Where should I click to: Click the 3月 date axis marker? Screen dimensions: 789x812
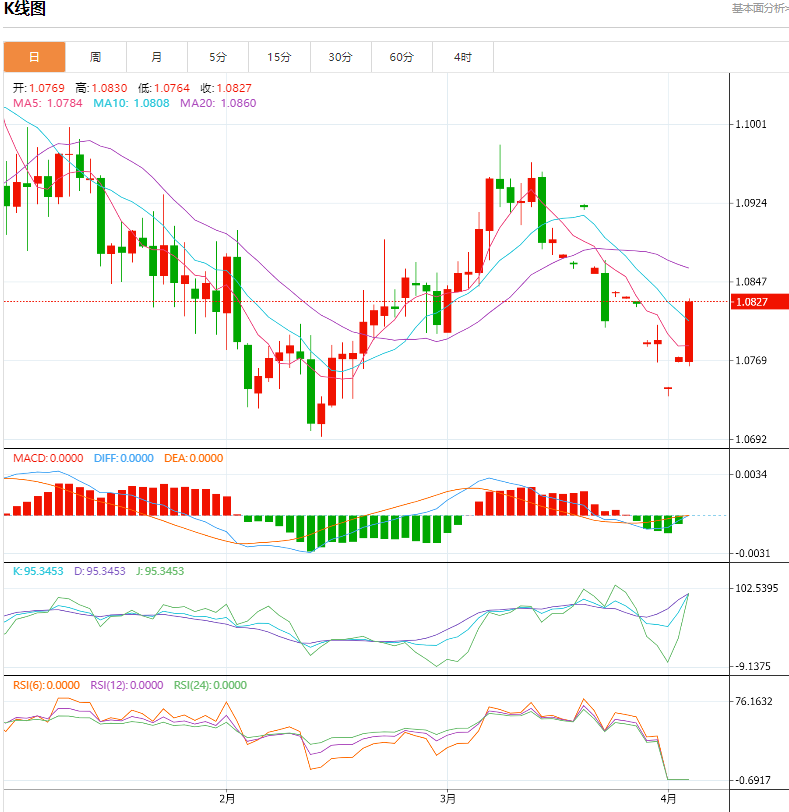coord(447,798)
